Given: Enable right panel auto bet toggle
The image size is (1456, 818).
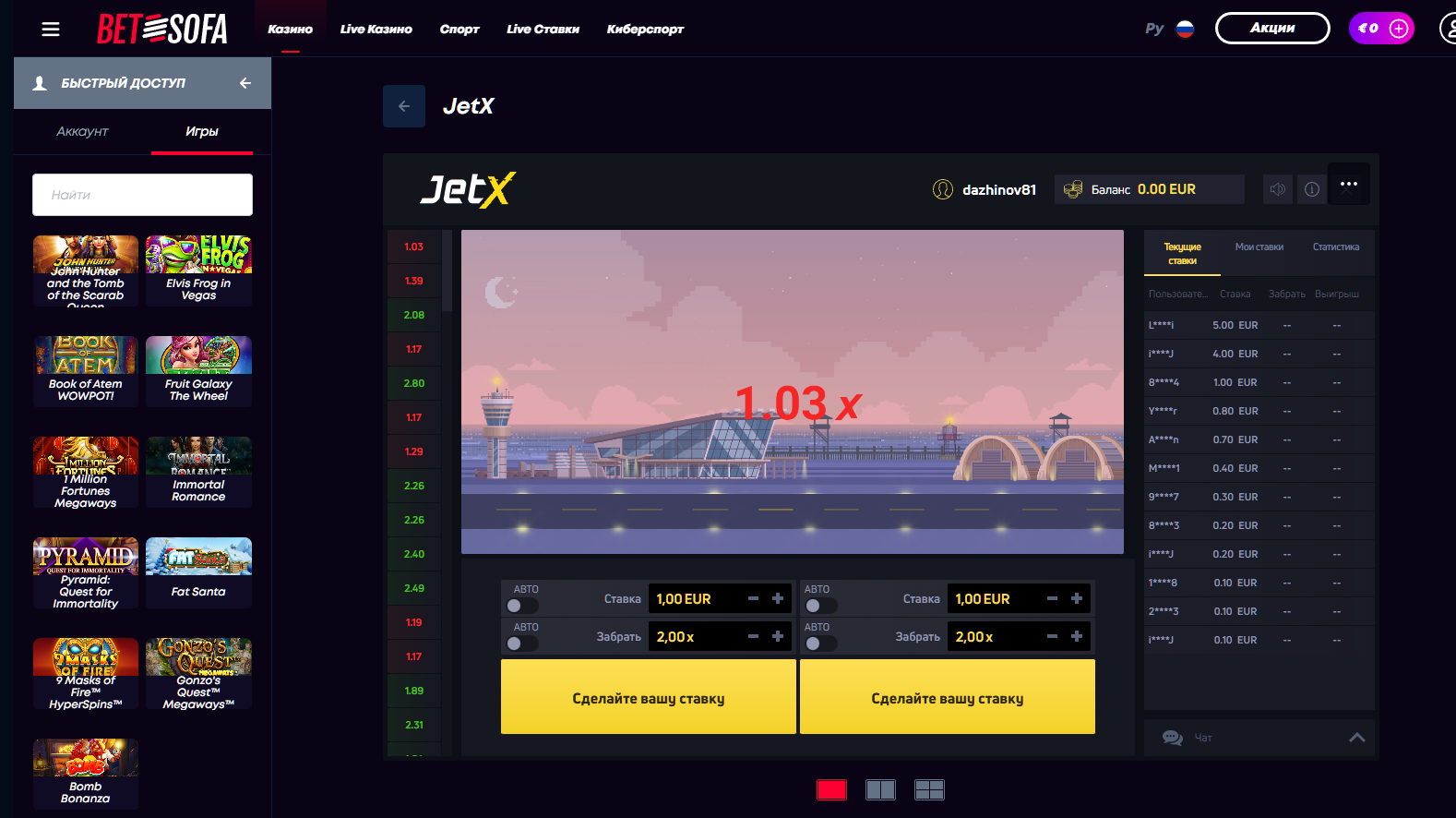Looking at the screenshot, I should [819, 606].
